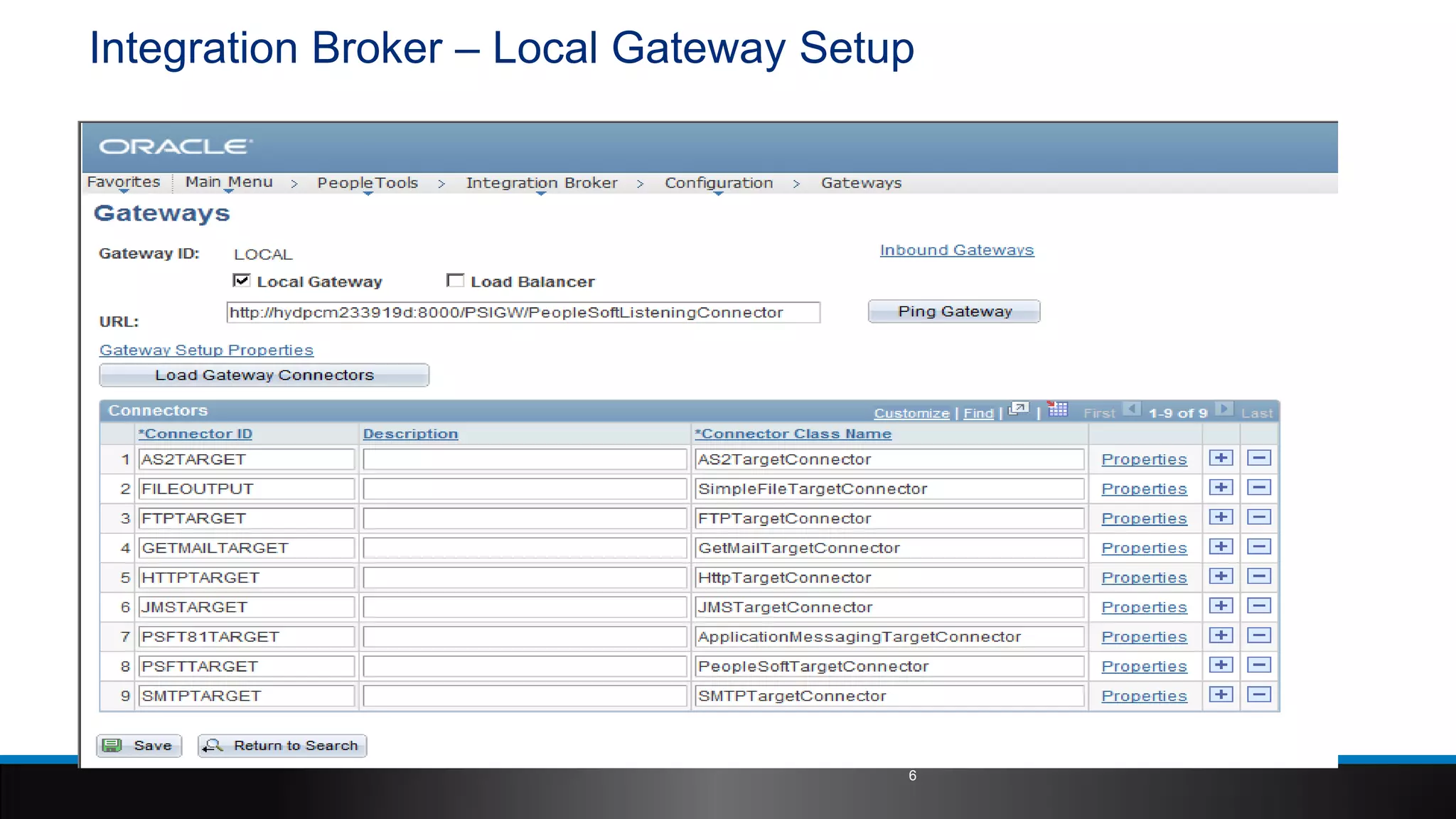The height and width of the screenshot is (819, 1456).
Task: Expand Integration Broker breadcrumb menu
Action: pyautogui.click(x=542, y=183)
